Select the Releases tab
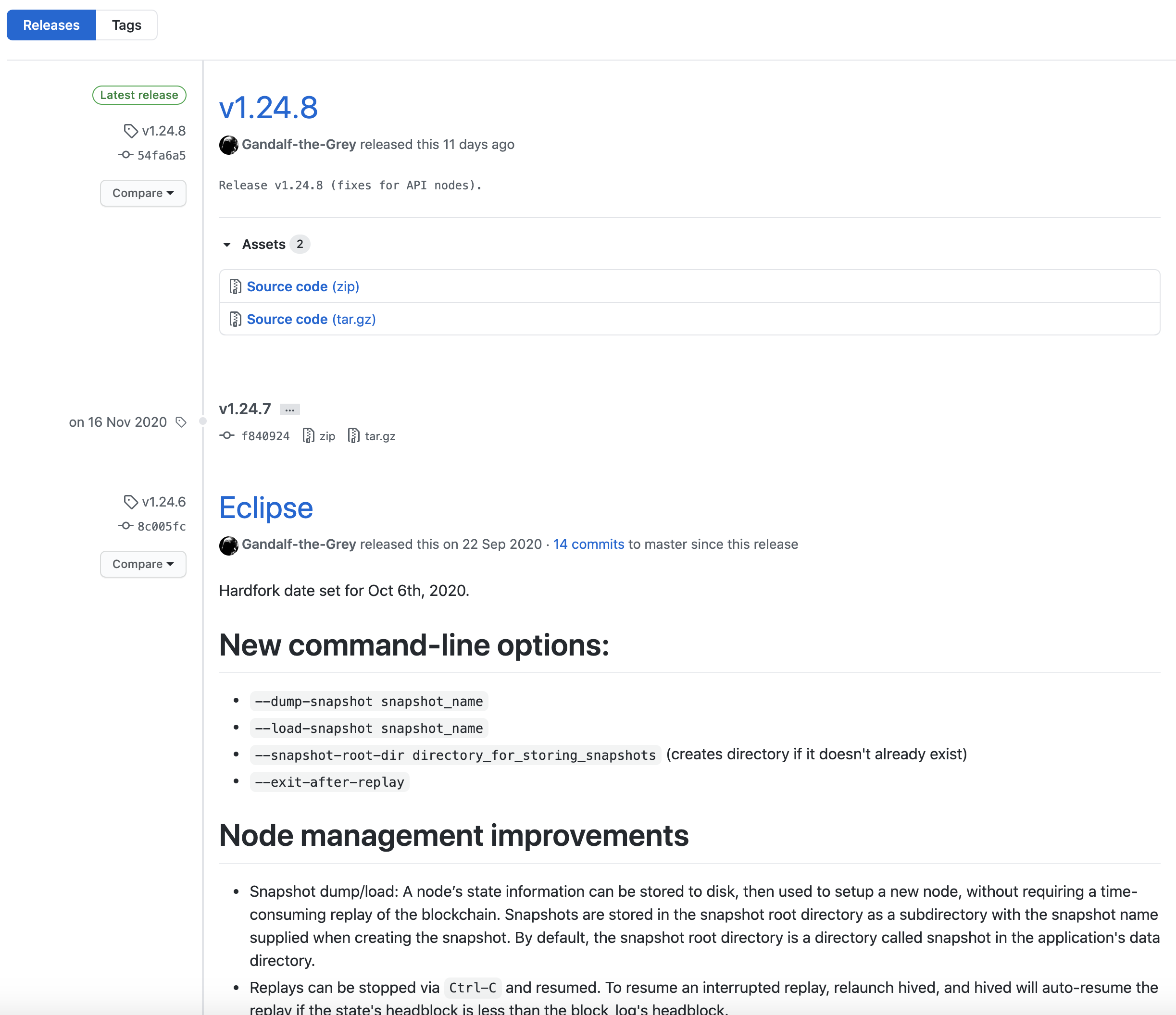This screenshot has width=1176, height=1015. click(x=51, y=25)
